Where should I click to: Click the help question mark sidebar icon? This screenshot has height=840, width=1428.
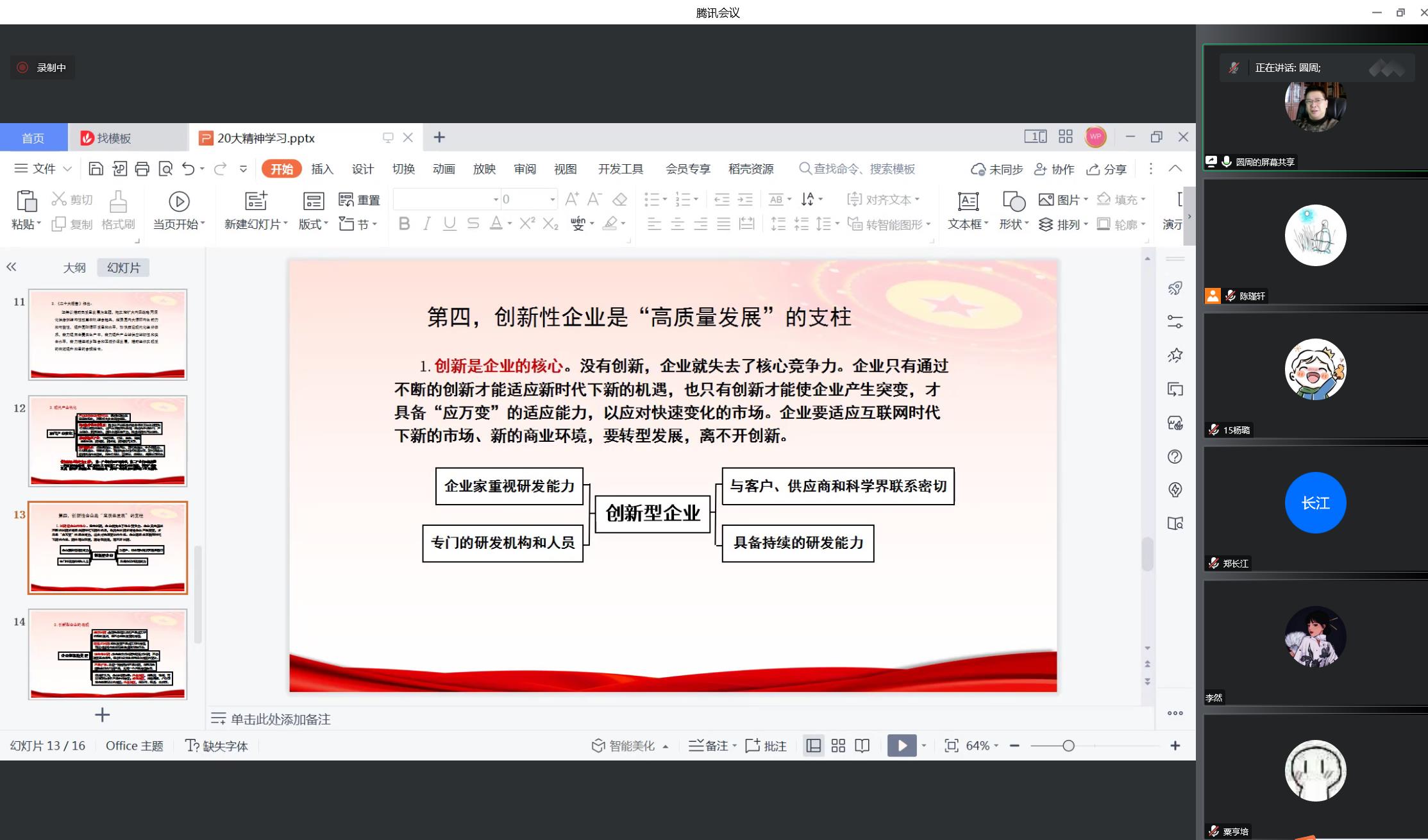(x=1175, y=457)
